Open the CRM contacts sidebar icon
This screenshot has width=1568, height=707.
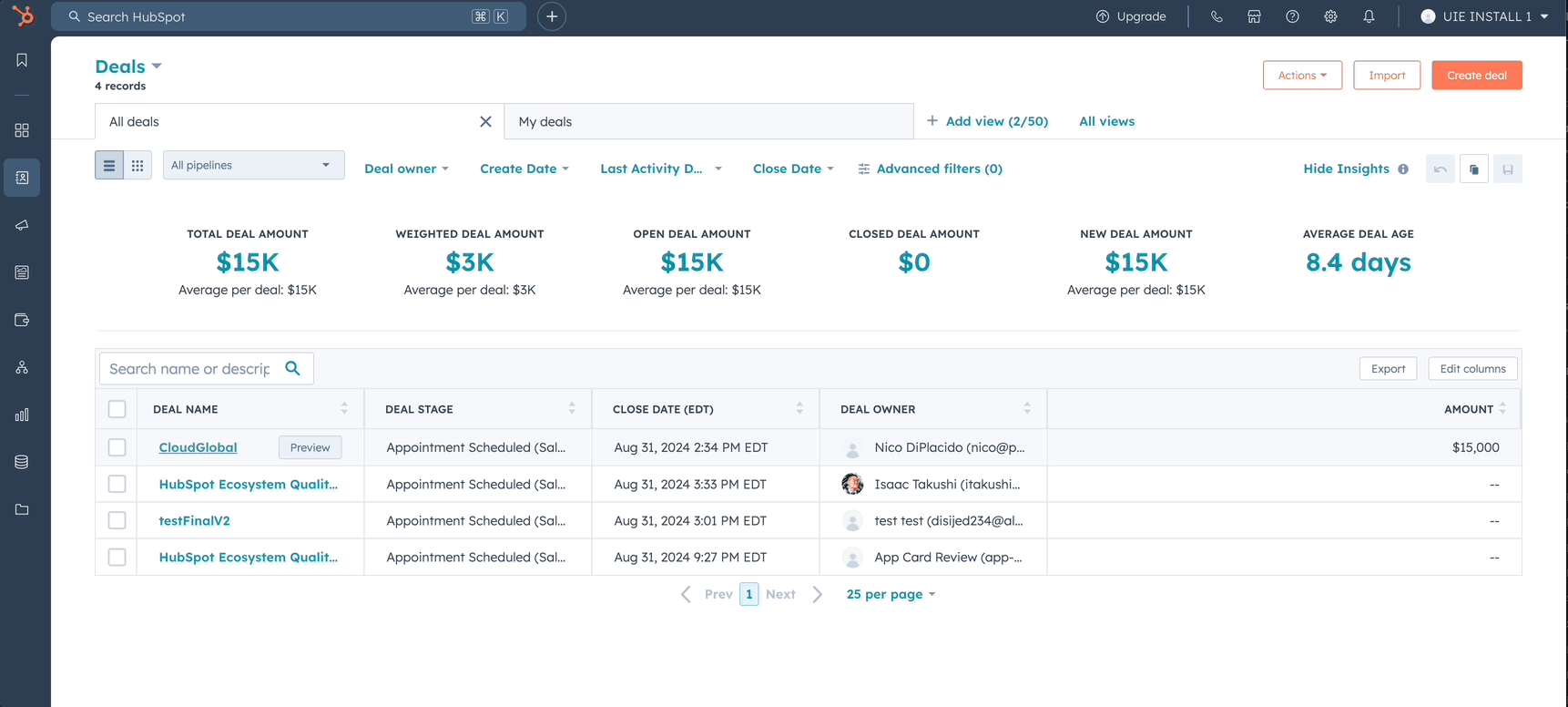[22, 178]
